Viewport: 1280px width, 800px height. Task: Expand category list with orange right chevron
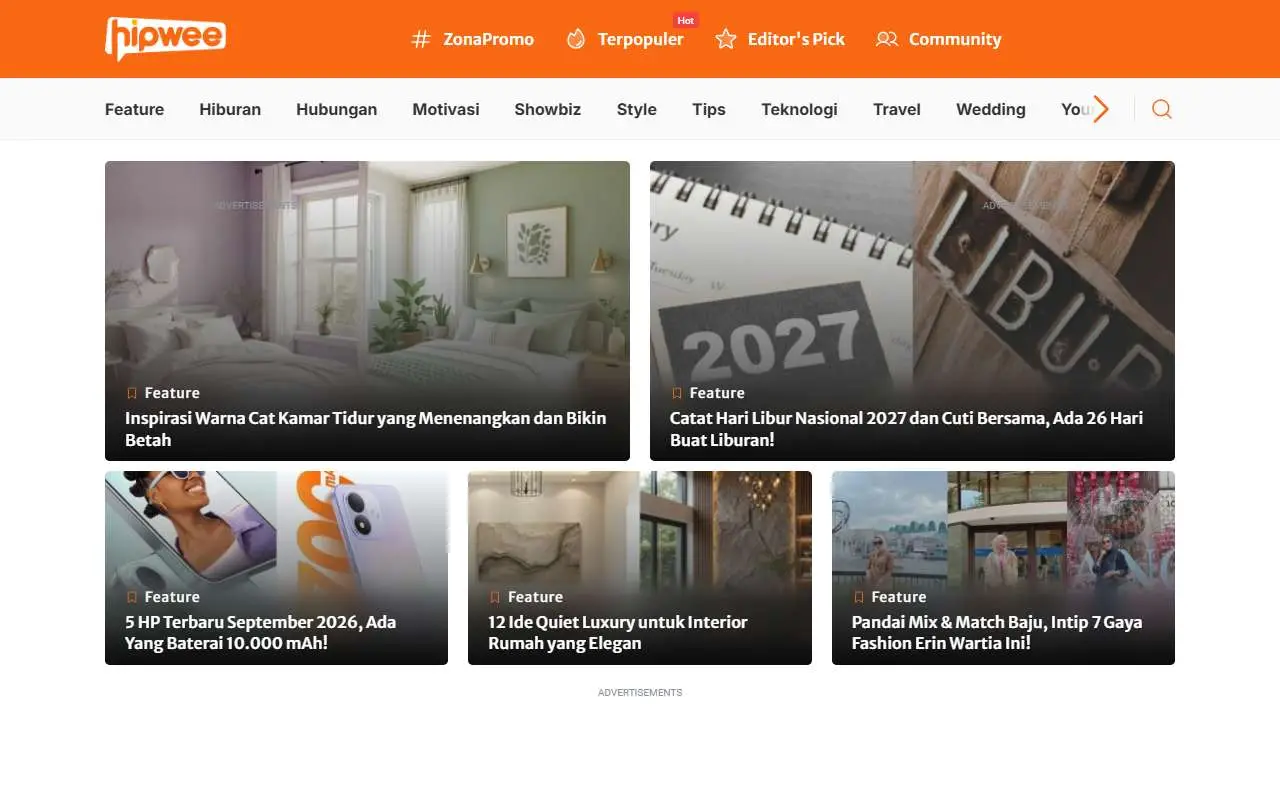[1101, 109]
